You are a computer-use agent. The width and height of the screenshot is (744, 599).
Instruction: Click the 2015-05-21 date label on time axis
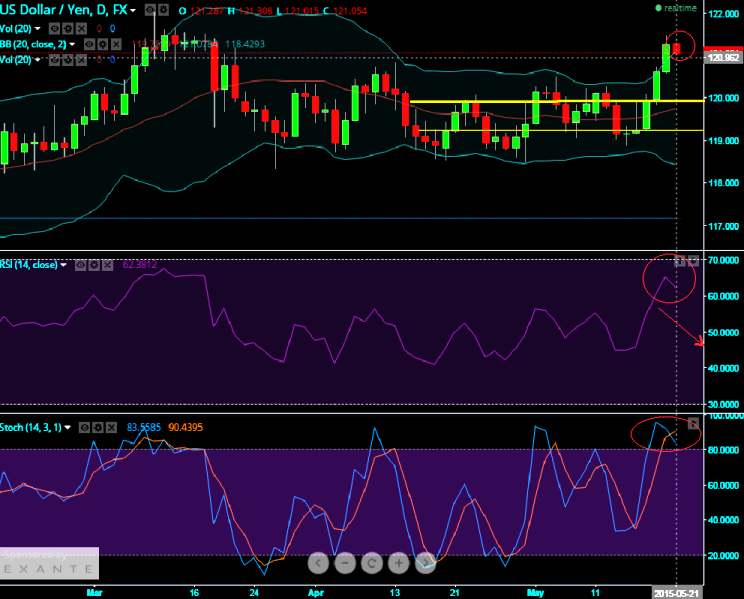click(x=676, y=593)
